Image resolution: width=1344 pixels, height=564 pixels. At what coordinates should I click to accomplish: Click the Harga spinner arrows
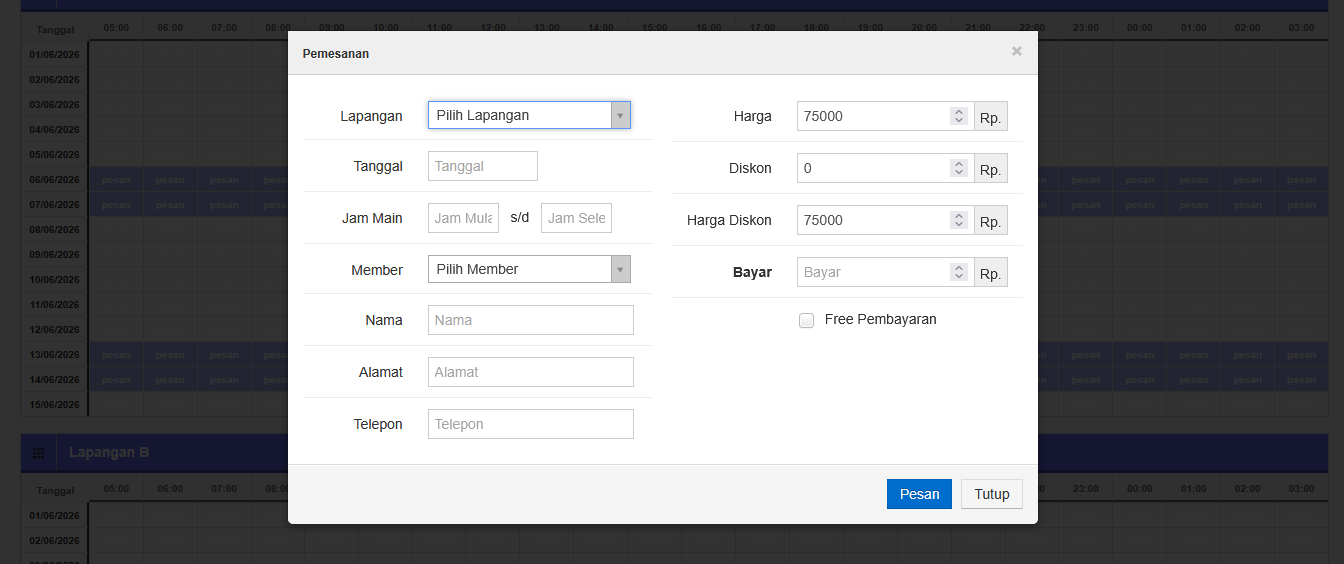959,116
